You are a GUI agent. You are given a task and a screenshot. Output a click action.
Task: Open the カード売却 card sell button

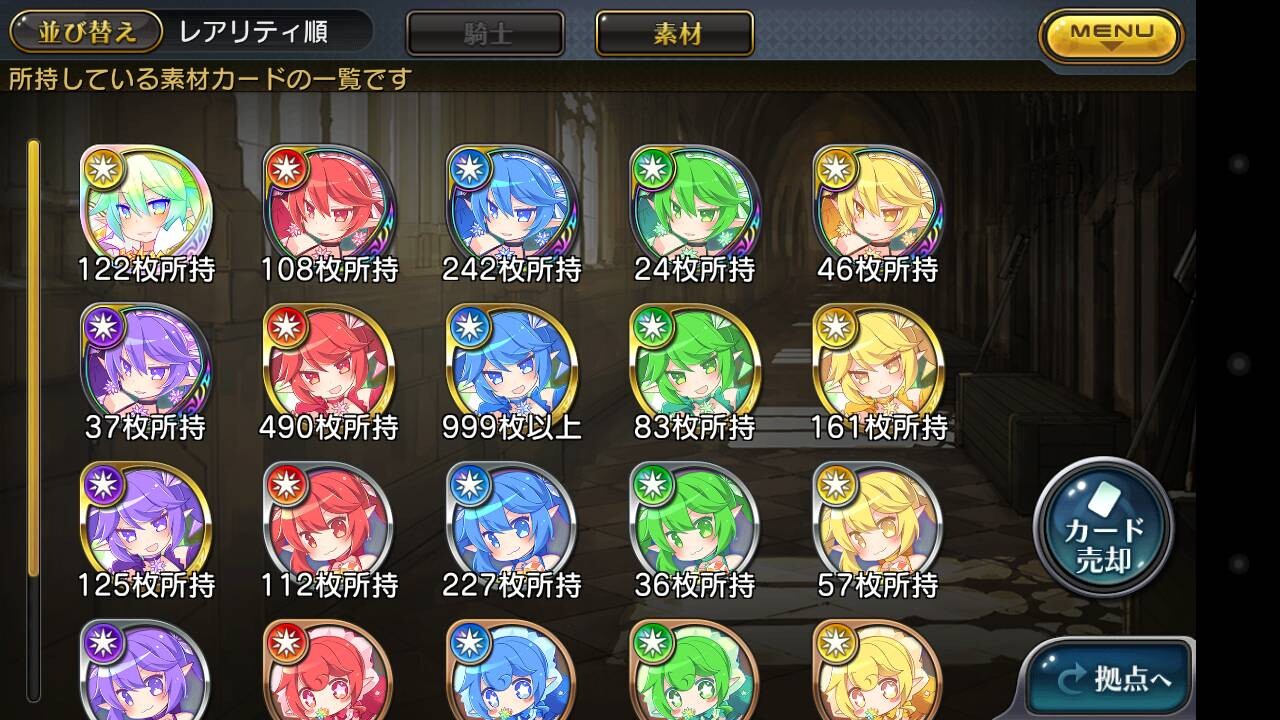click(x=1103, y=527)
